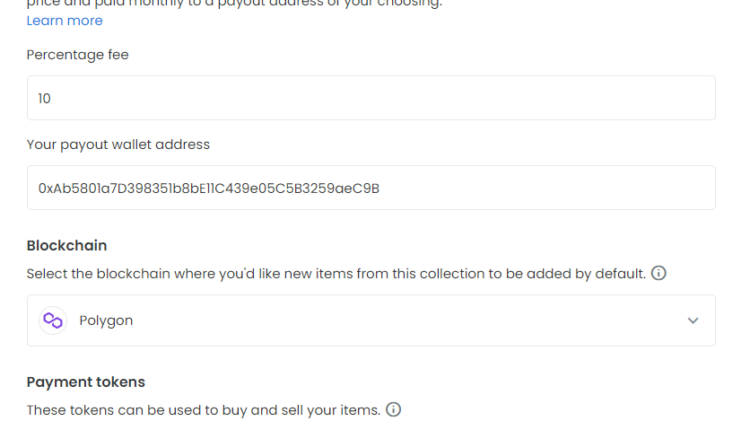Click the Payment tokens section heading
750x430 pixels.
point(85,382)
